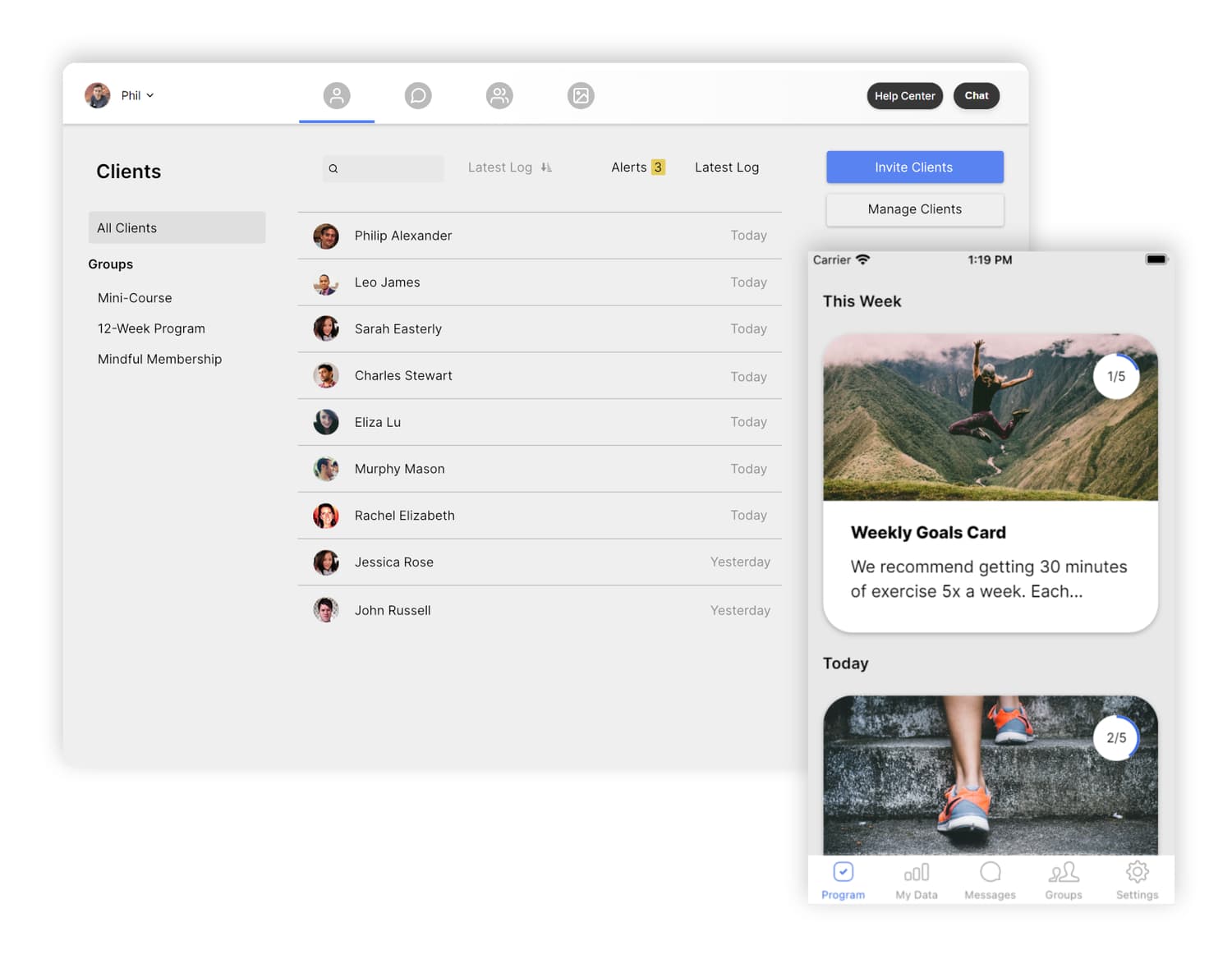
Task: Open My Data tab in the mobile app
Action: pyautogui.click(x=916, y=879)
